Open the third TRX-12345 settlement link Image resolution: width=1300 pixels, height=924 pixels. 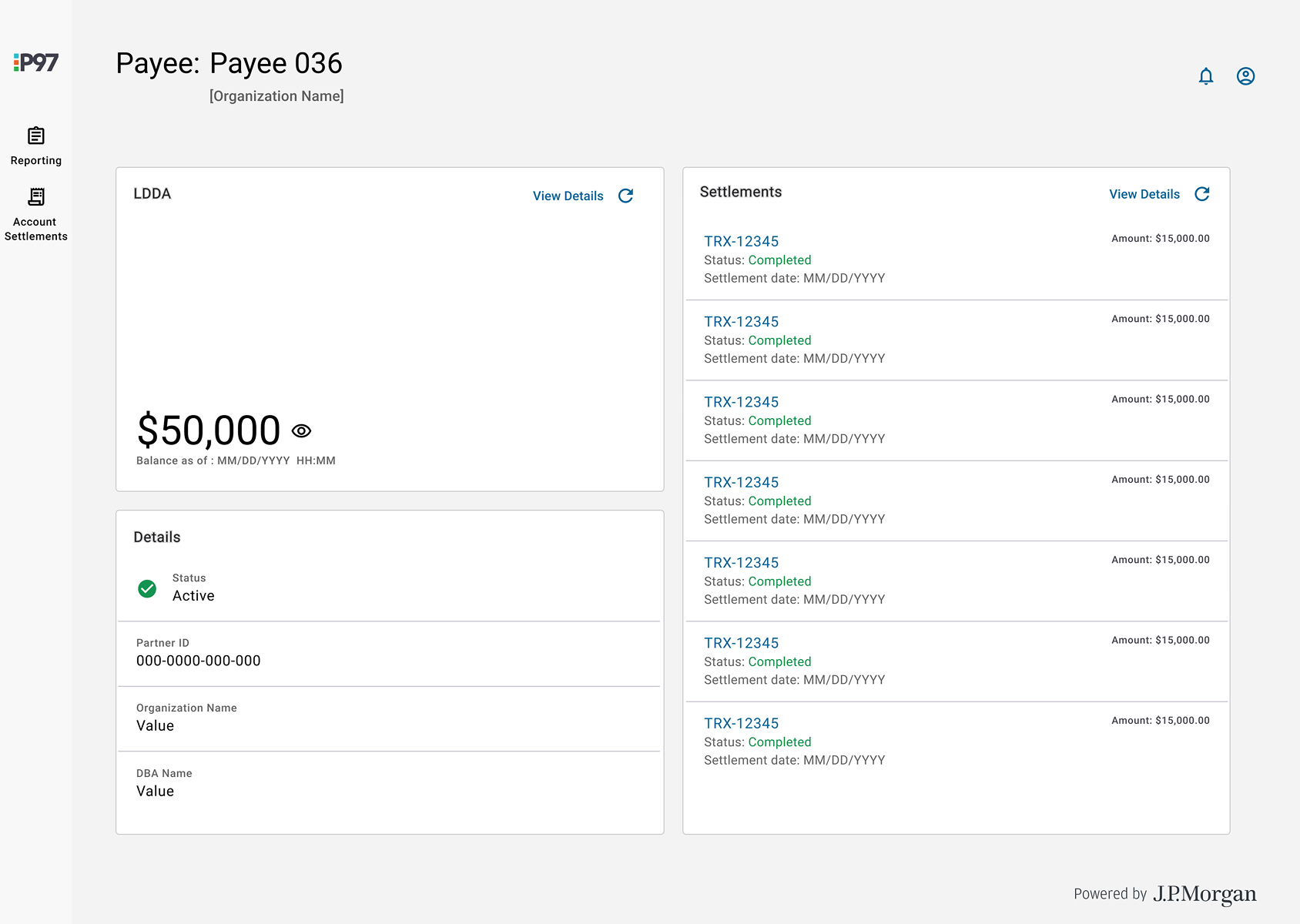pos(741,402)
